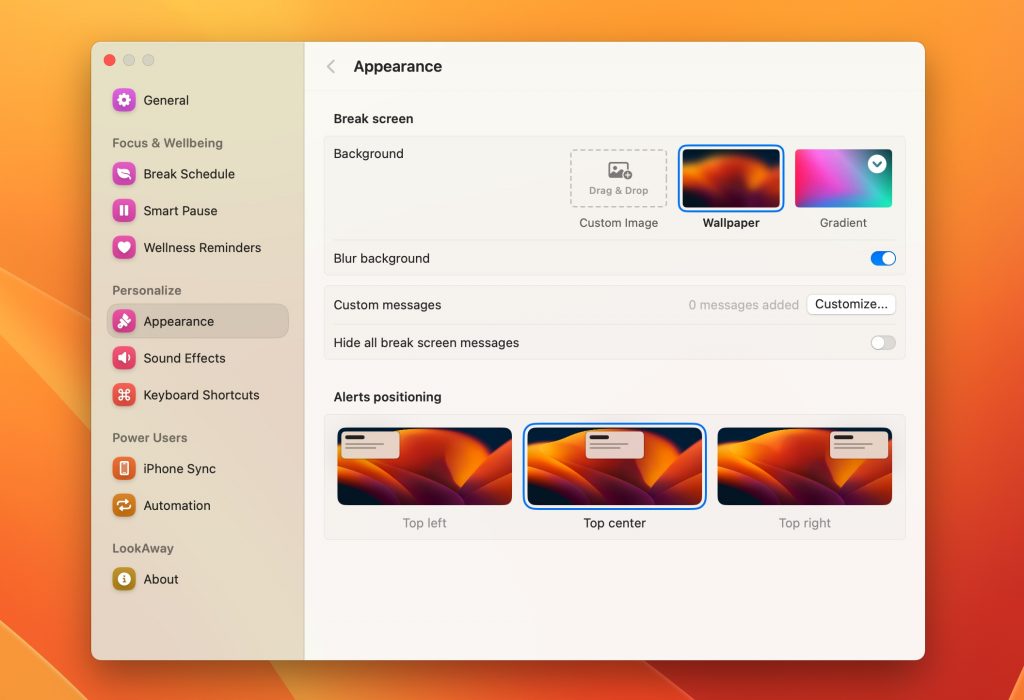1024x700 pixels.
Task: Open iPhone Sync settings
Action: (x=177, y=468)
